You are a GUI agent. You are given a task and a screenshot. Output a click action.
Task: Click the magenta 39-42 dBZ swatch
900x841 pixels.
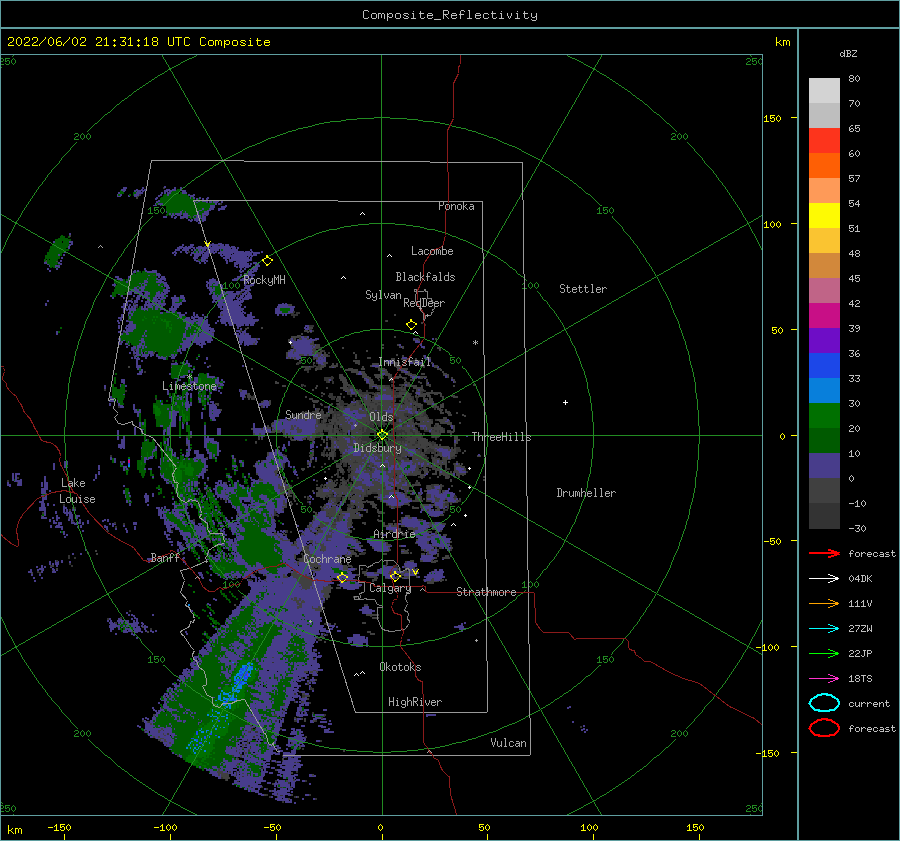coord(824,316)
